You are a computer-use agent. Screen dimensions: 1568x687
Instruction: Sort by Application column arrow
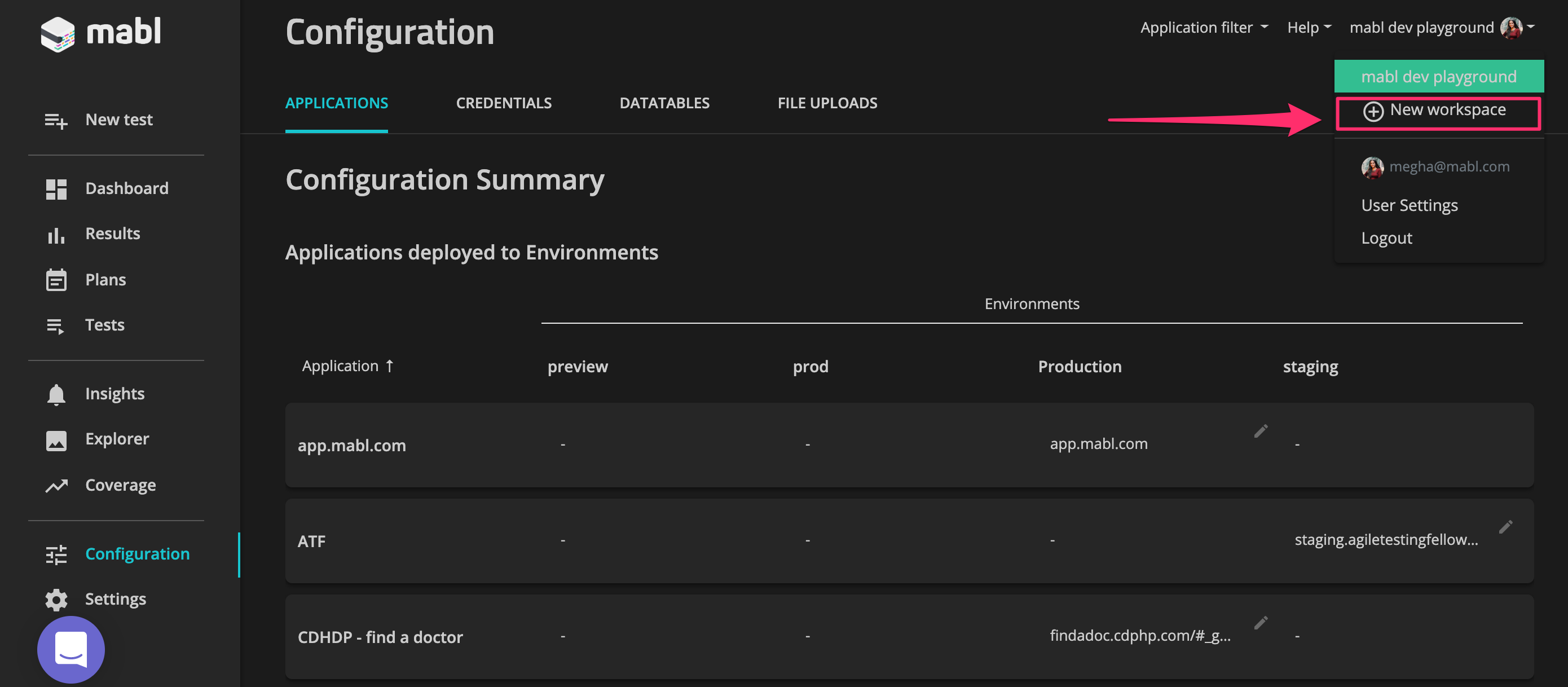point(390,365)
